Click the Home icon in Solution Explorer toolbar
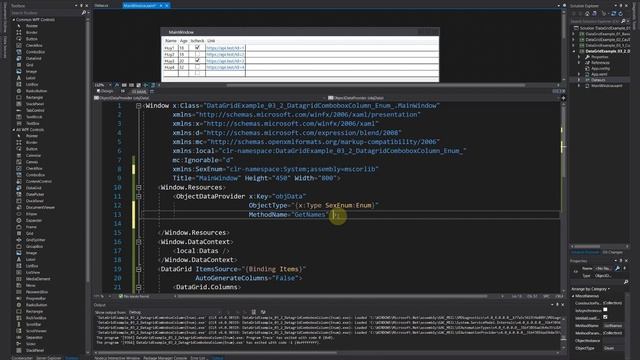 pyautogui.click(x=587, y=13)
